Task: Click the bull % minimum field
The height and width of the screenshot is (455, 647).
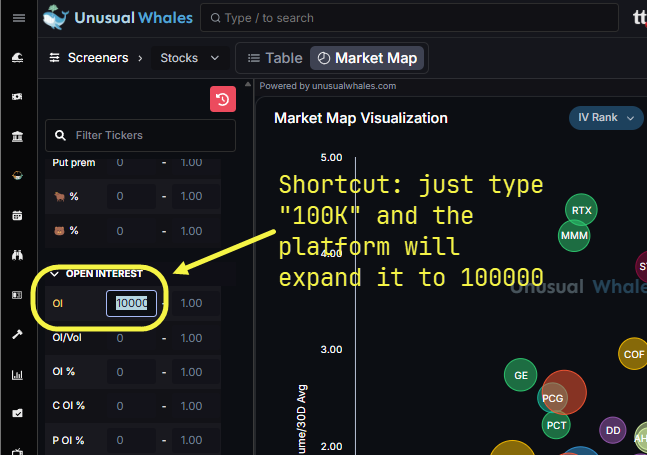Action: tap(131, 196)
